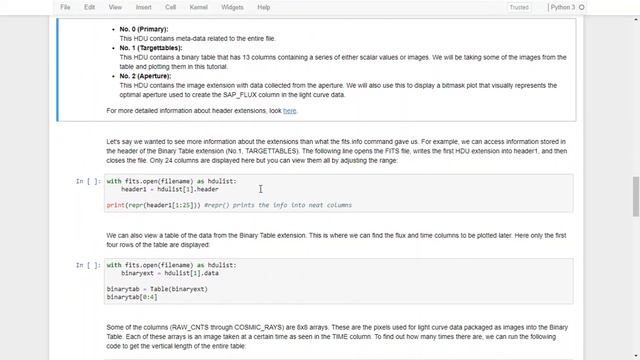Screen dimensions: 640x360
Task: Open the Cell menu
Action: tap(170, 7)
